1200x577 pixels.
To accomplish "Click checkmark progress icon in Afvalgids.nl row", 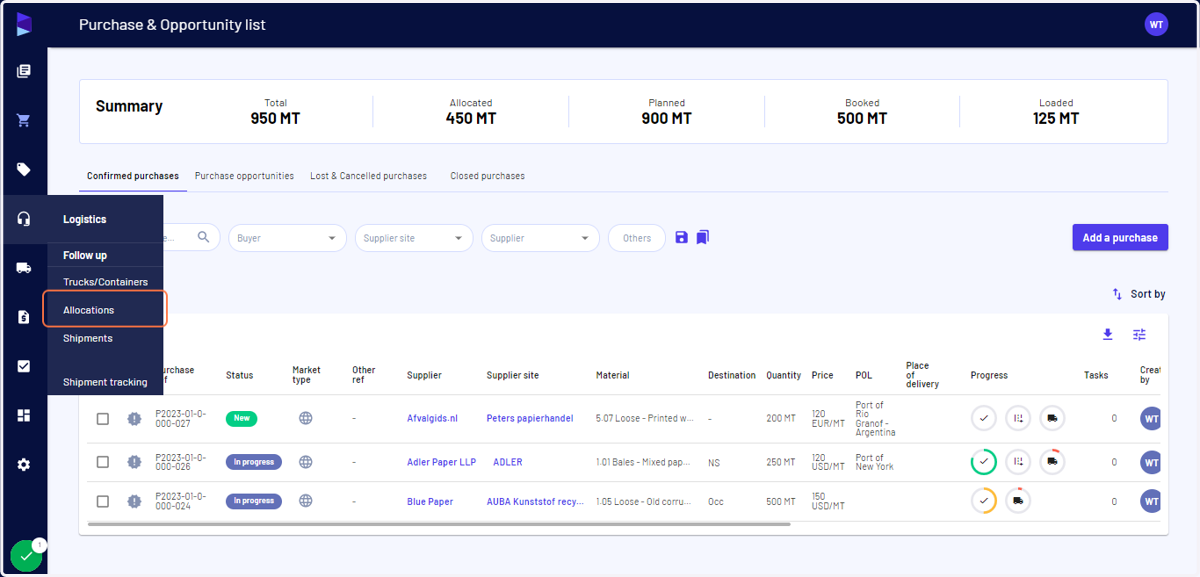I will (984, 418).
